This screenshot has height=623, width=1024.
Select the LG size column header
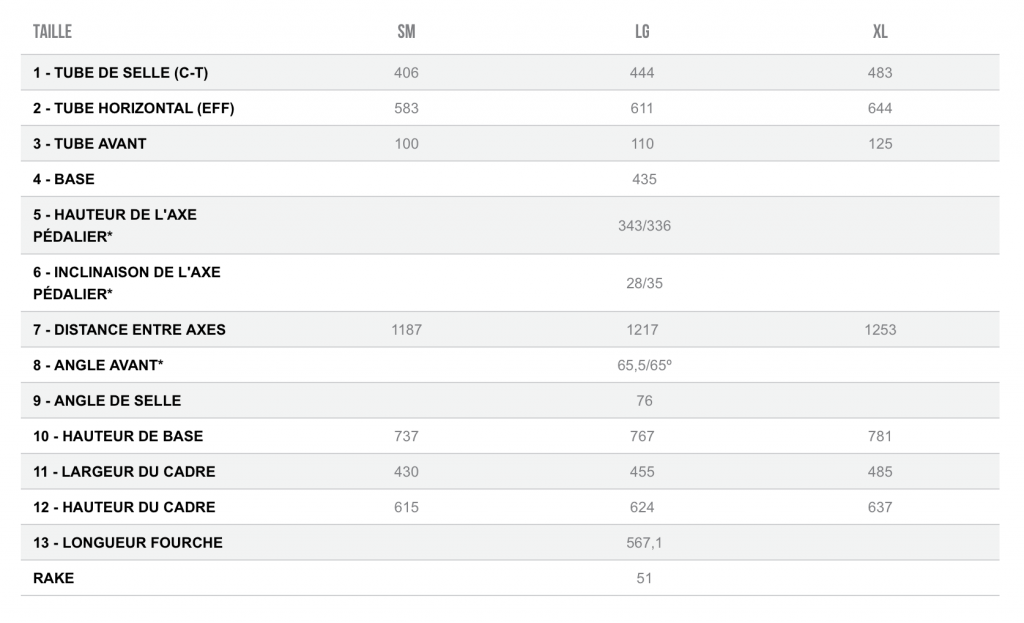click(x=642, y=32)
